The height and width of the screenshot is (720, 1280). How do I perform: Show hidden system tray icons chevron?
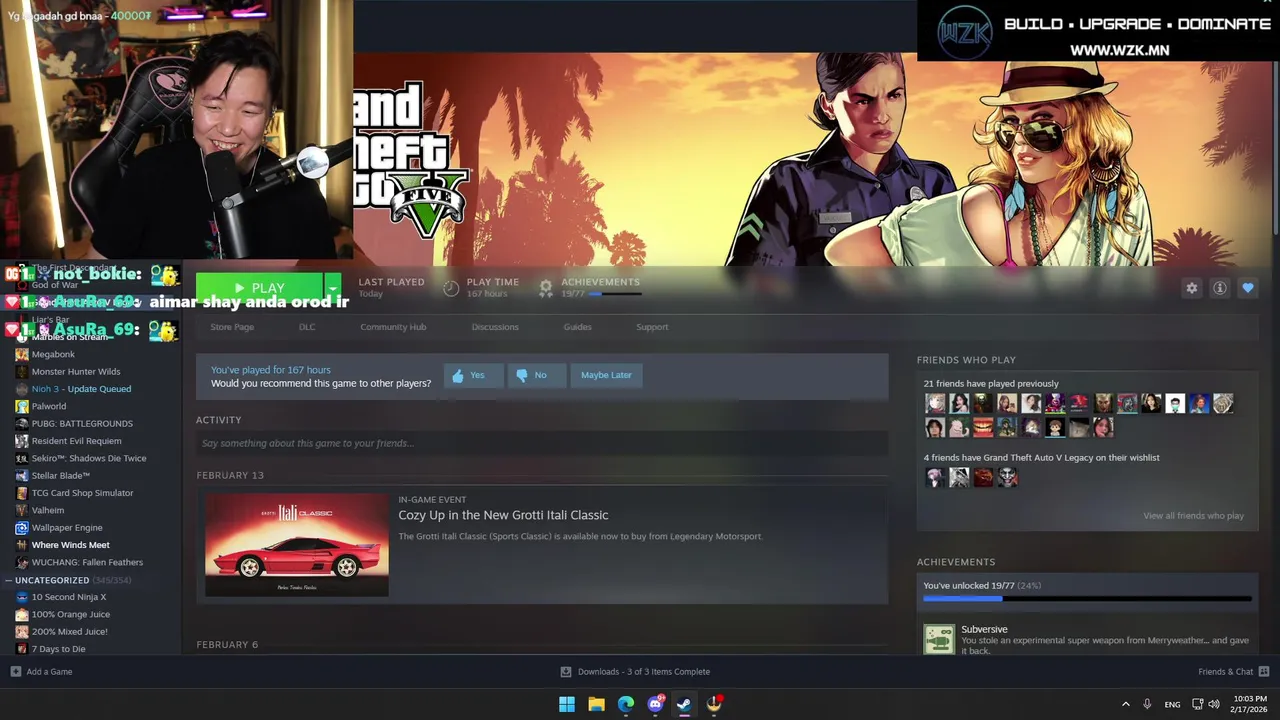(x=1125, y=704)
